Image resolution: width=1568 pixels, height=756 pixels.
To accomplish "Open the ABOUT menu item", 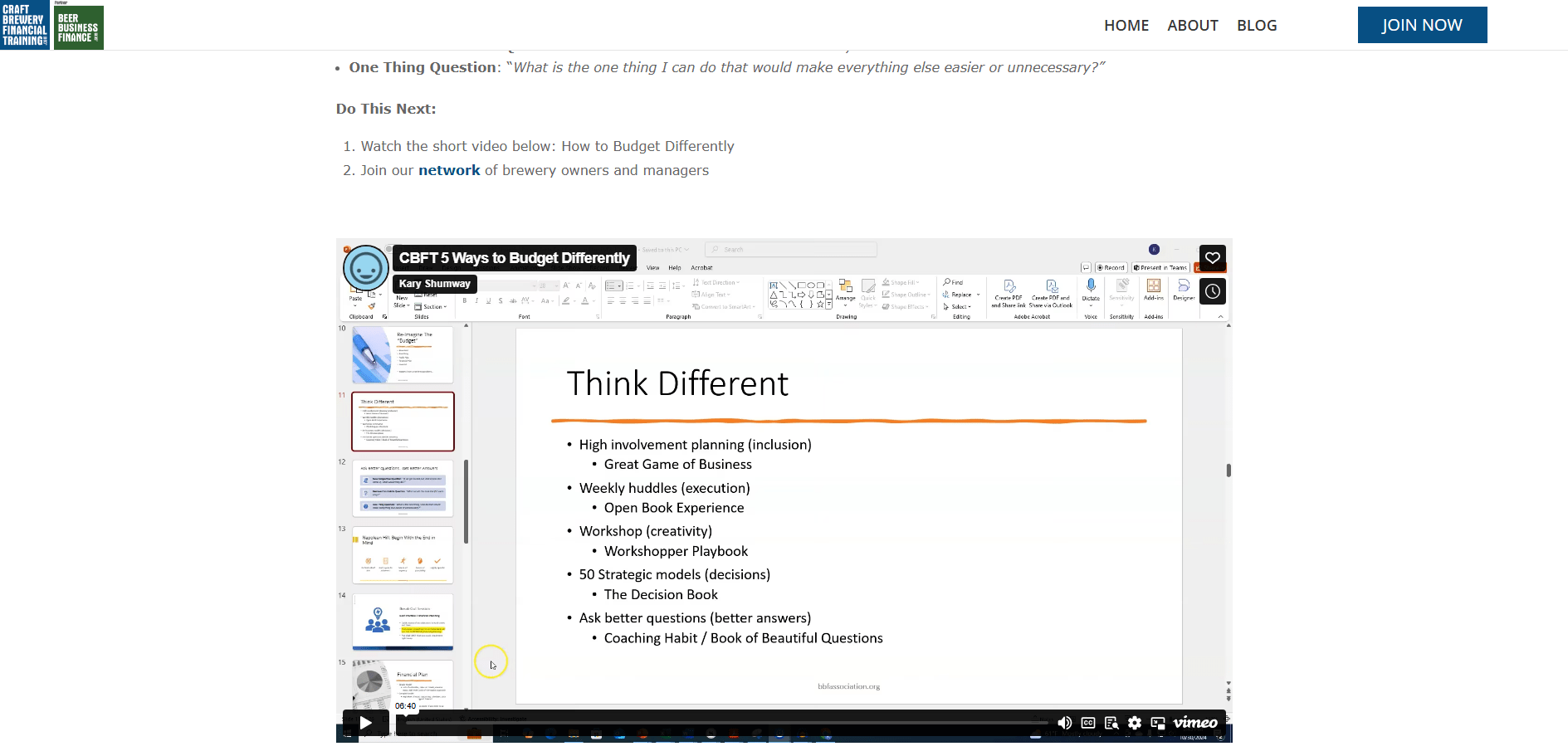I will pyautogui.click(x=1193, y=26).
